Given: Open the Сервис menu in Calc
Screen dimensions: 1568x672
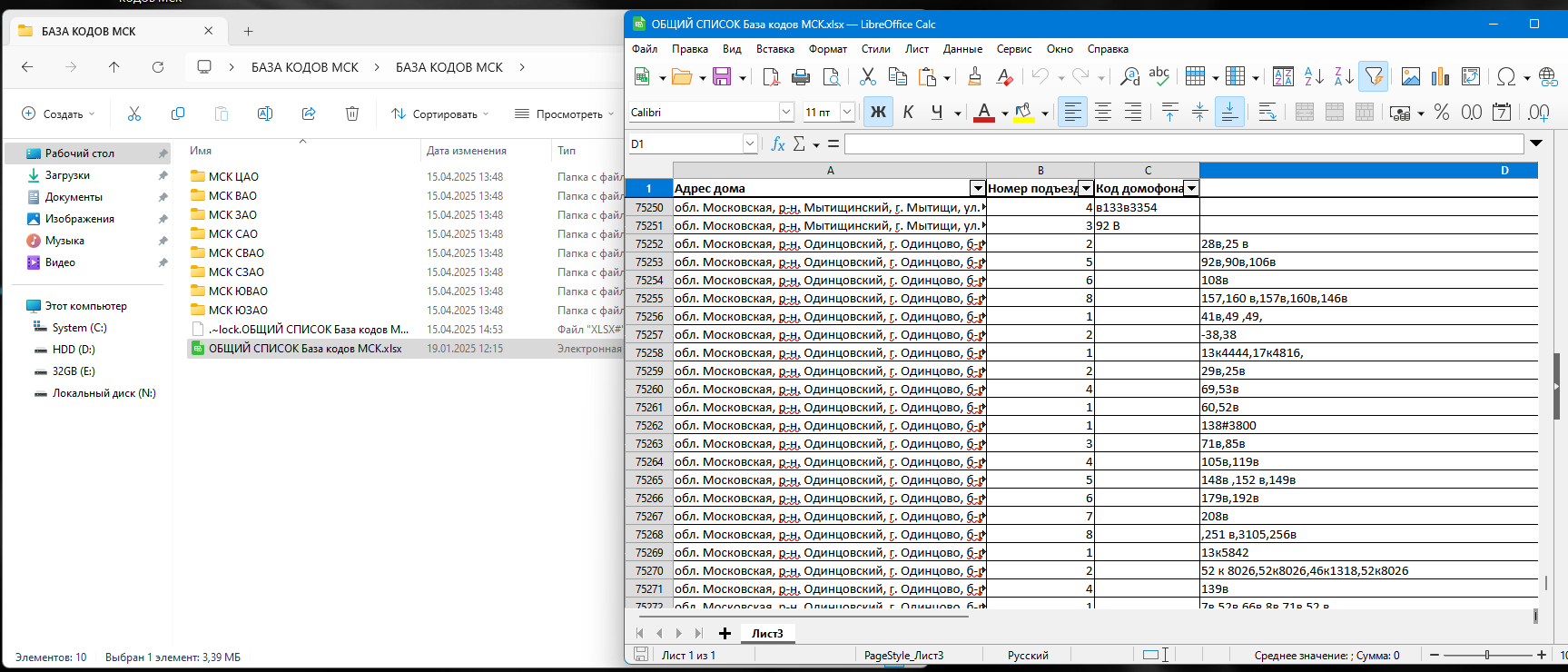Looking at the screenshot, I should (1014, 49).
